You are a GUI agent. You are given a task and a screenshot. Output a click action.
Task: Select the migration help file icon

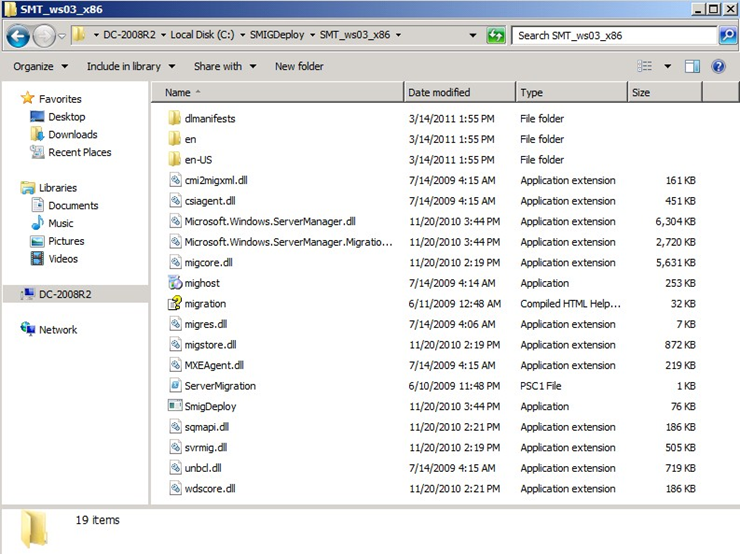pos(175,303)
